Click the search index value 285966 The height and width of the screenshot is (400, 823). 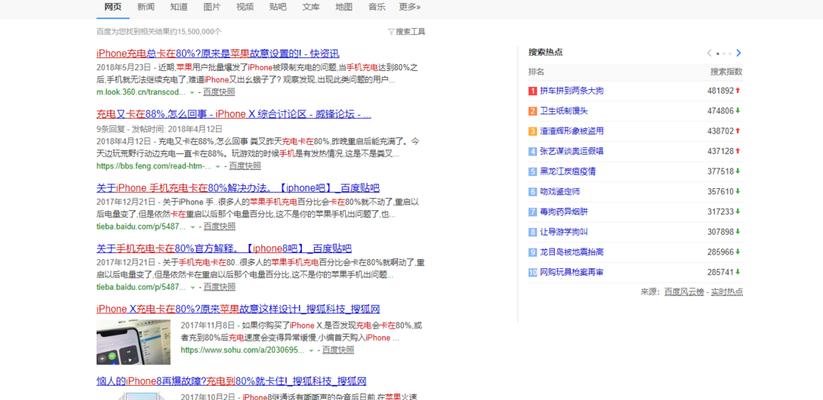(721, 252)
